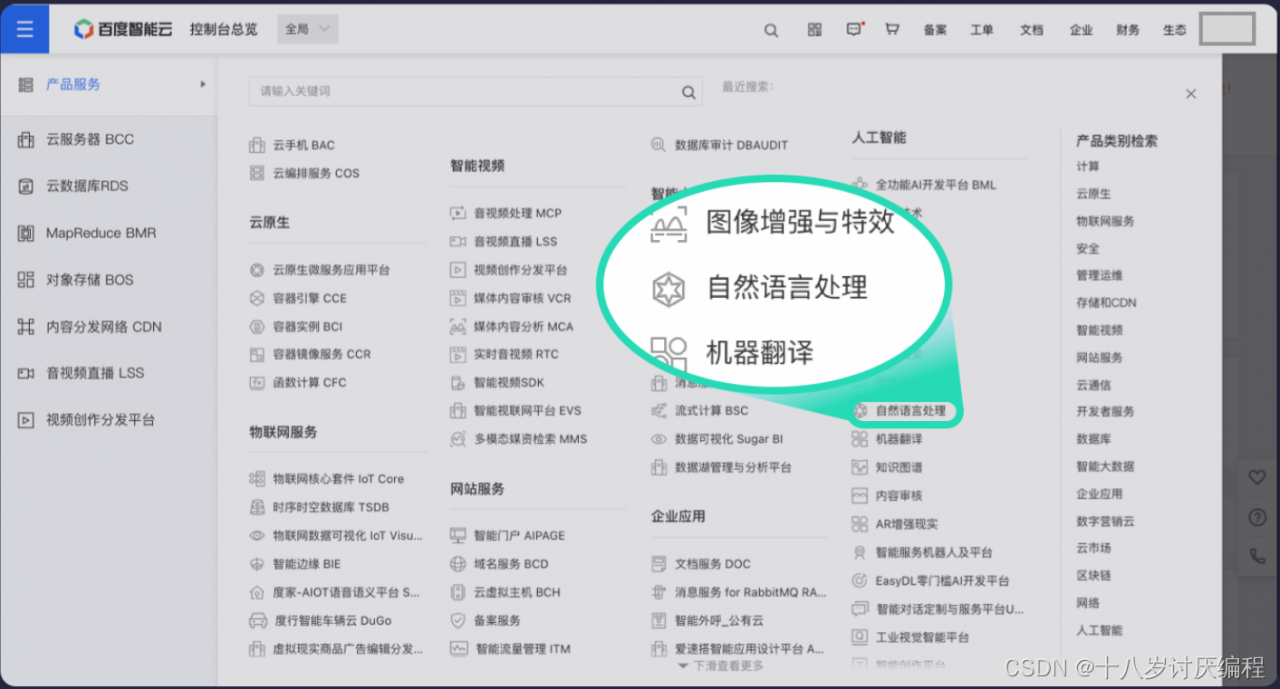This screenshot has width=1280, height=689.
Task: Open the 工单 menu item
Action: click(982, 30)
